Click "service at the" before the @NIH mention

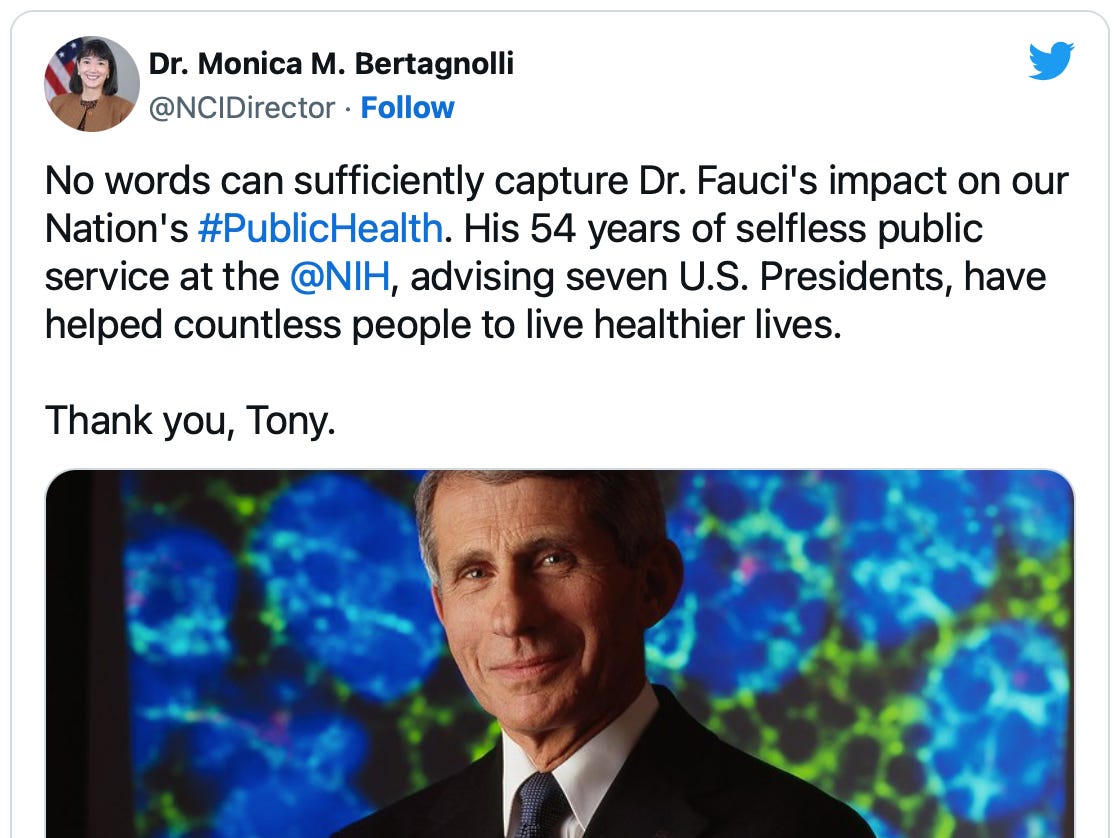[x=161, y=277]
